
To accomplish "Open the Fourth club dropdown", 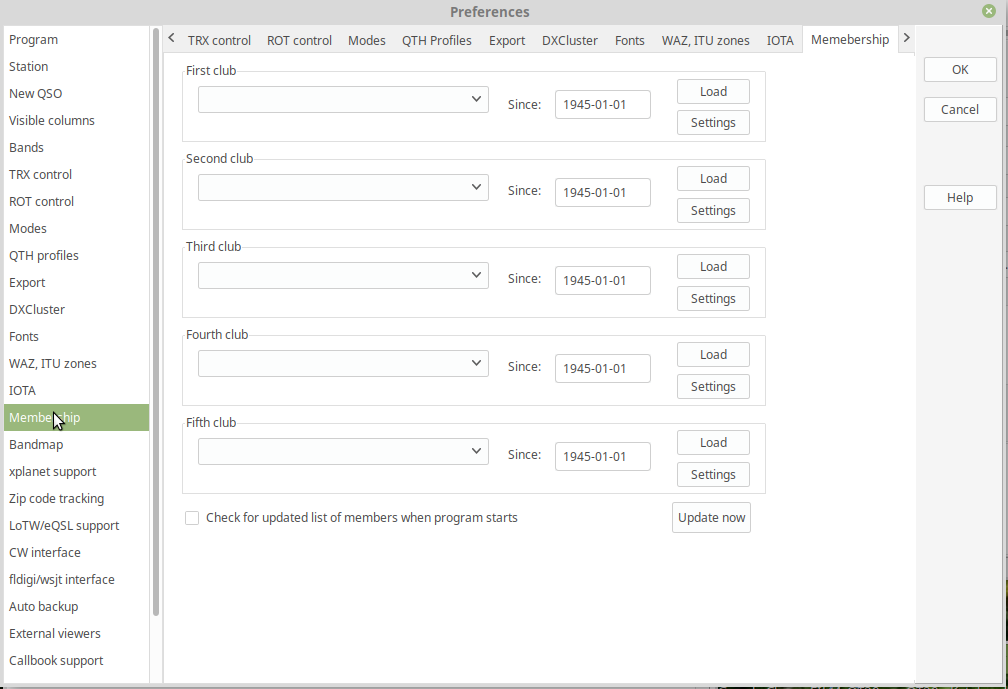I will tap(343, 364).
